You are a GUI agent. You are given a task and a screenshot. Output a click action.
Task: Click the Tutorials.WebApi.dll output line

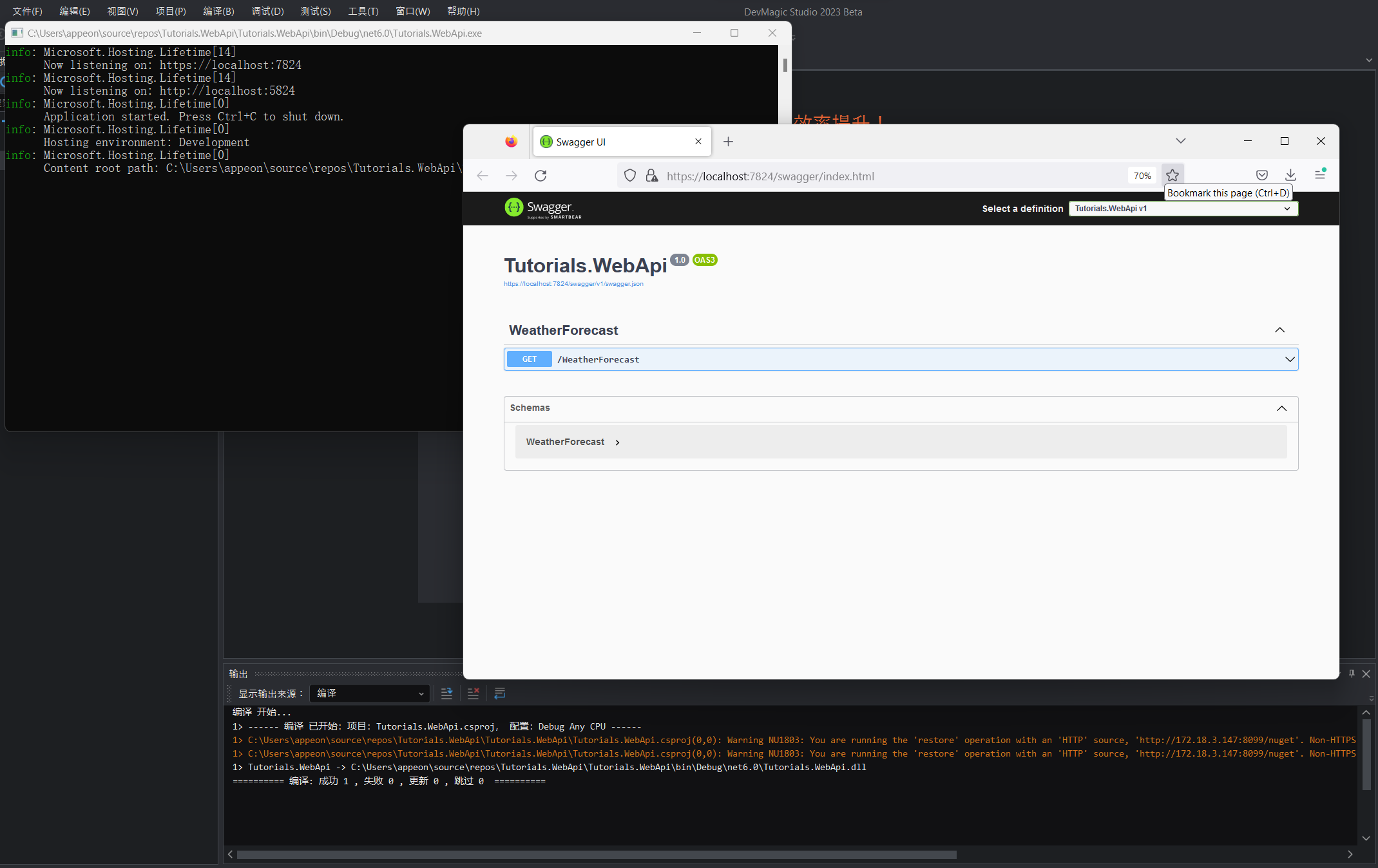tap(550, 768)
